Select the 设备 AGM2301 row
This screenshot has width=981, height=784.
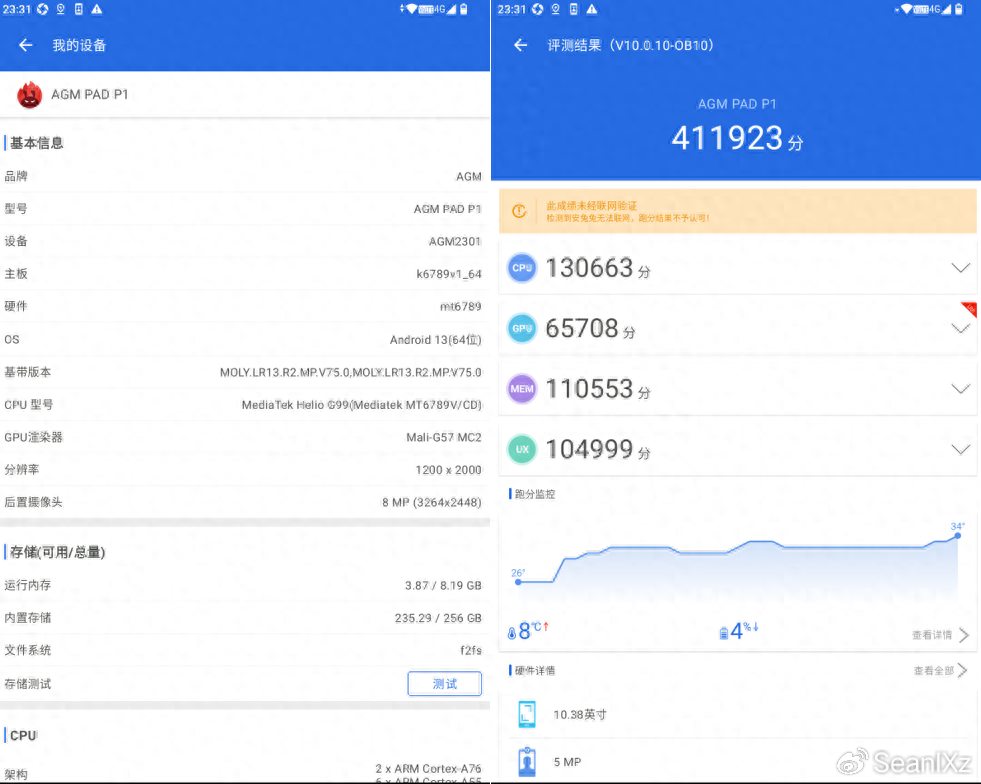[245, 242]
